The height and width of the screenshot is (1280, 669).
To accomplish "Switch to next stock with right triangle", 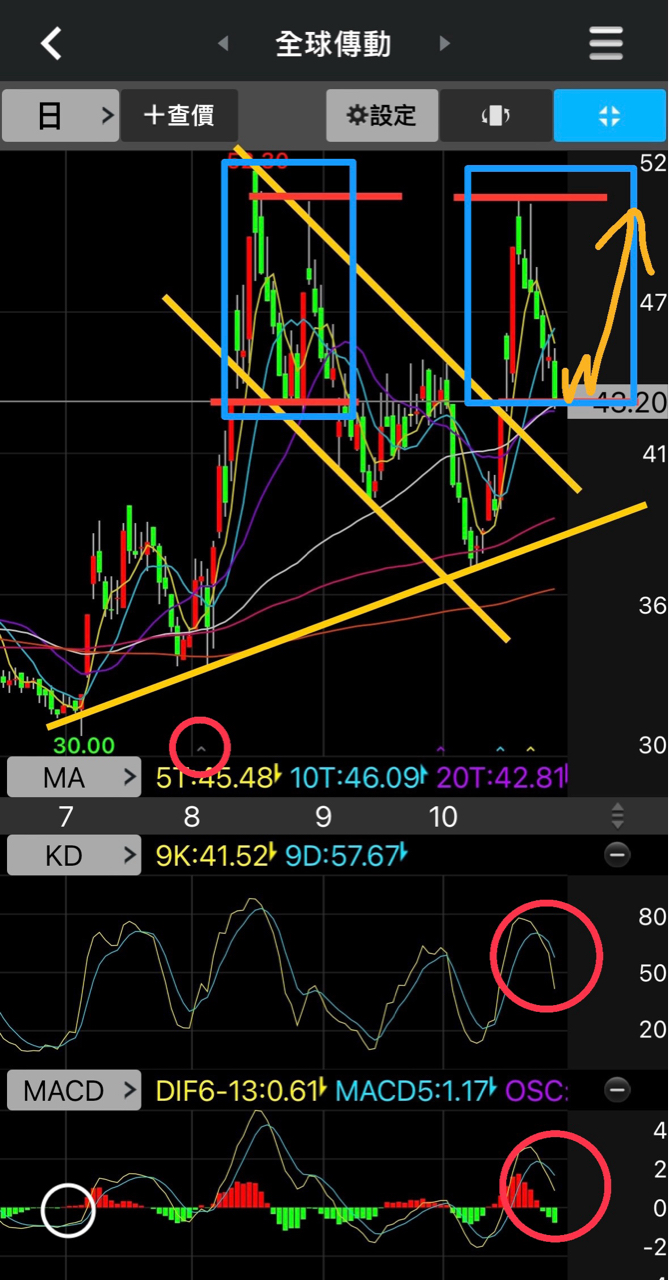I will (x=445, y=44).
